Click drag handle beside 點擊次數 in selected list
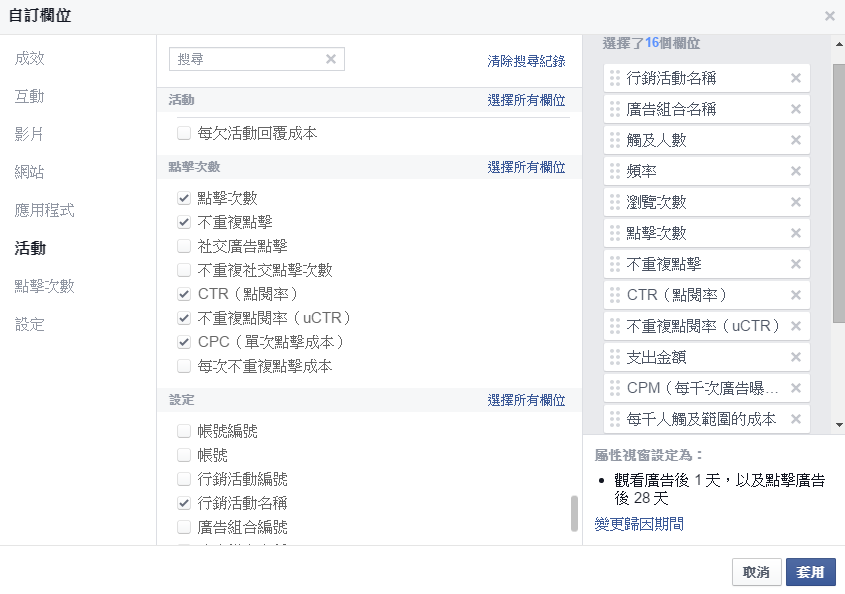 (x=615, y=233)
